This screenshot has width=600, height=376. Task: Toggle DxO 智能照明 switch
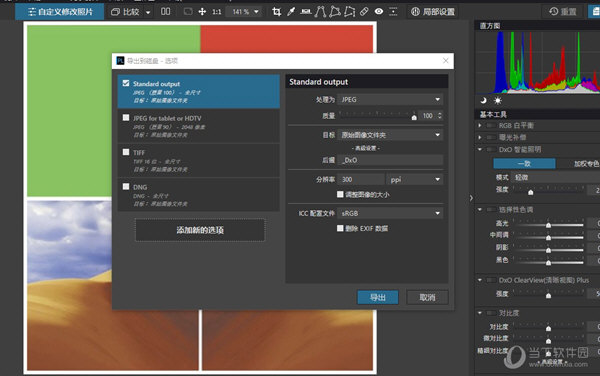click(491, 149)
